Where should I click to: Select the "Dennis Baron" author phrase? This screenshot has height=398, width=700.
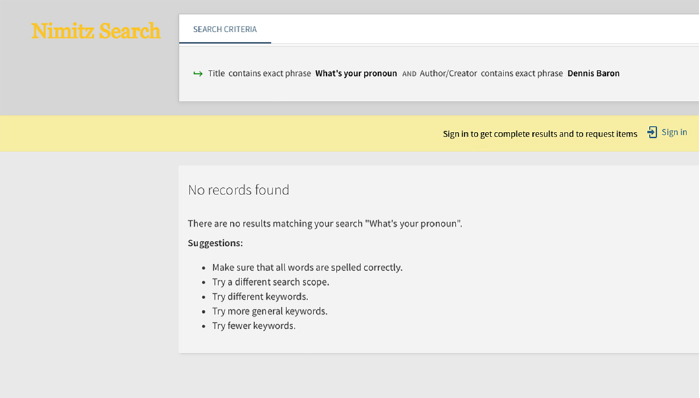click(x=593, y=74)
